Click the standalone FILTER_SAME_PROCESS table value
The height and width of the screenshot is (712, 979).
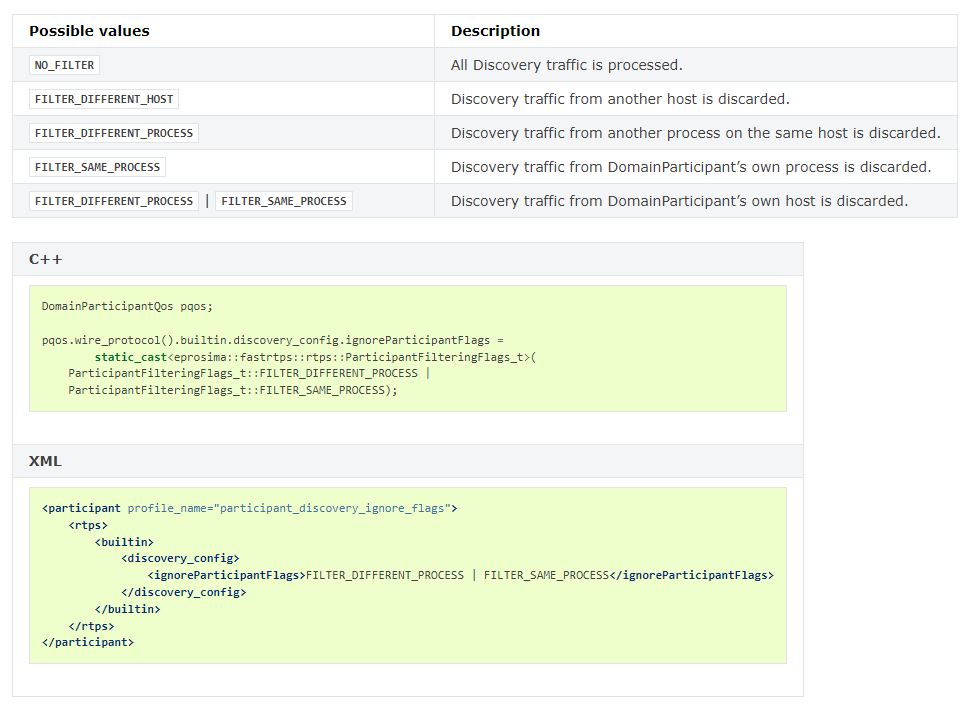[x=97, y=167]
